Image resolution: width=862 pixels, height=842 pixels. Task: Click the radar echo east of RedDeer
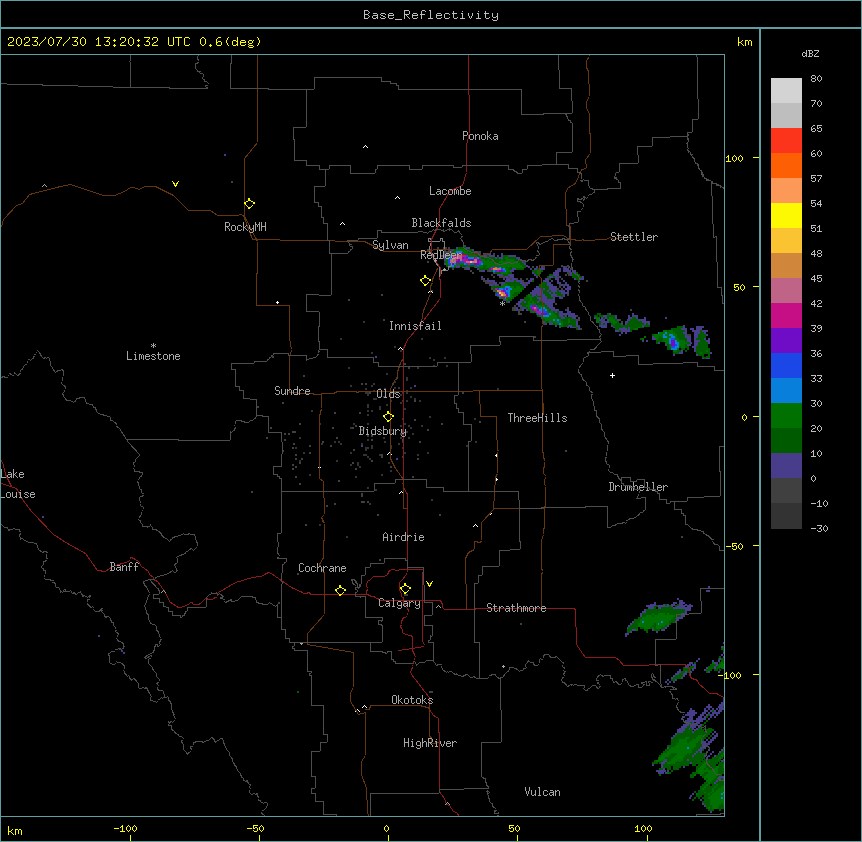tap(487, 261)
